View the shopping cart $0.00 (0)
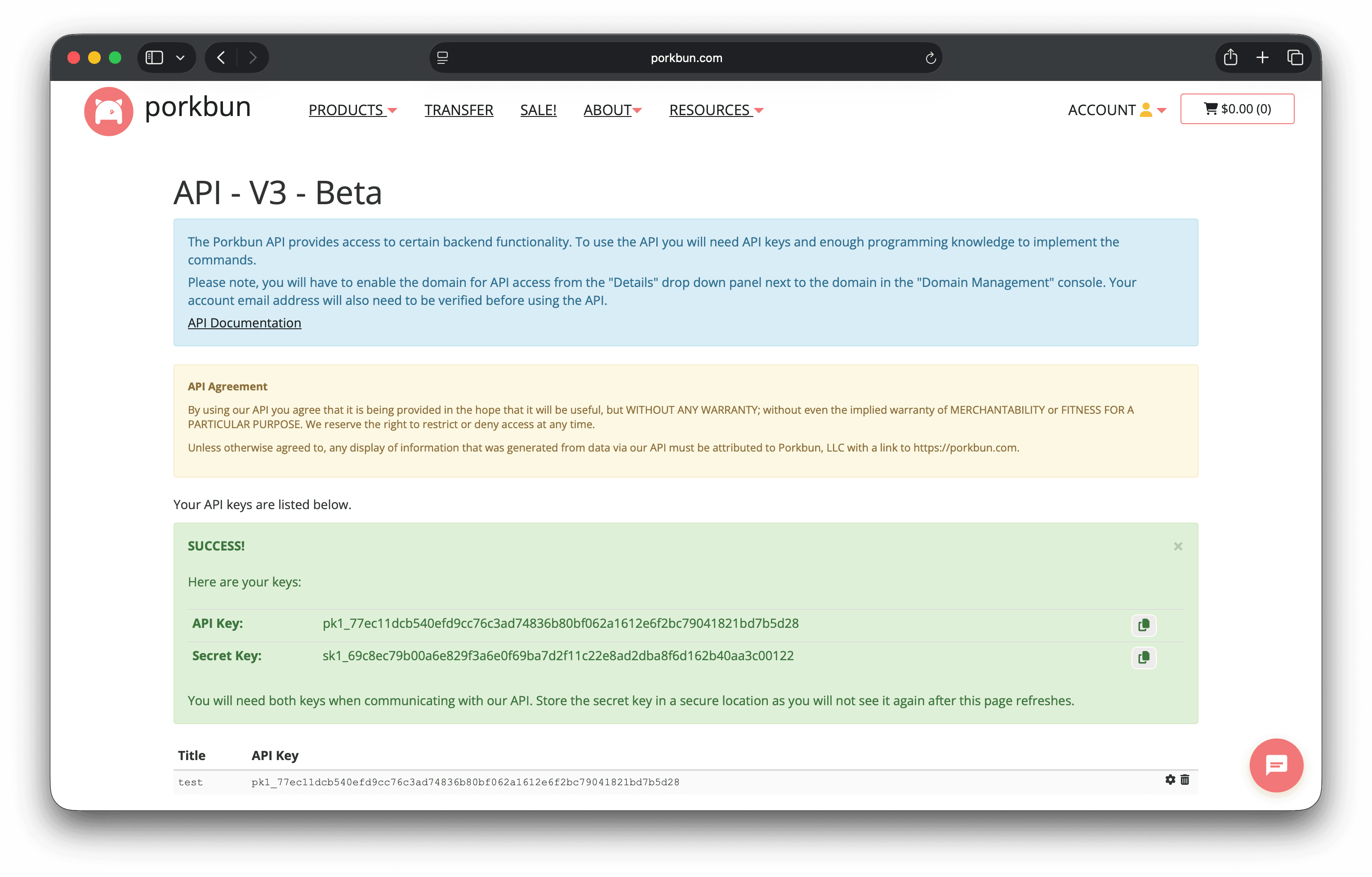Viewport: 1372px width, 877px height. 1237,109
